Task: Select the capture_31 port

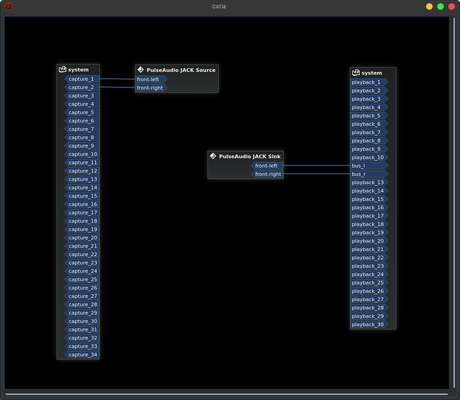Action: click(x=82, y=329)
